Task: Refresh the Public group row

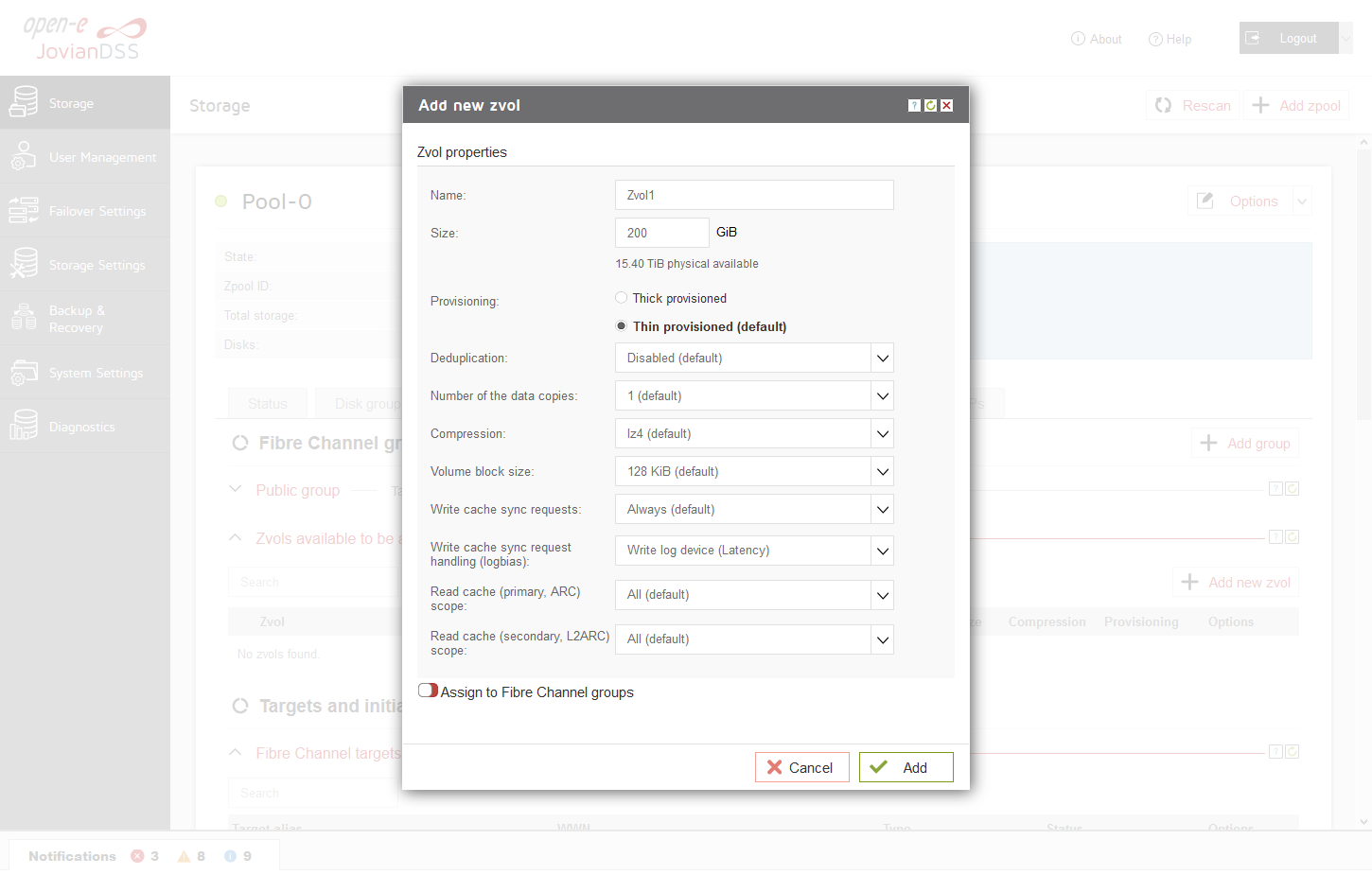Action: point(1293,489)
